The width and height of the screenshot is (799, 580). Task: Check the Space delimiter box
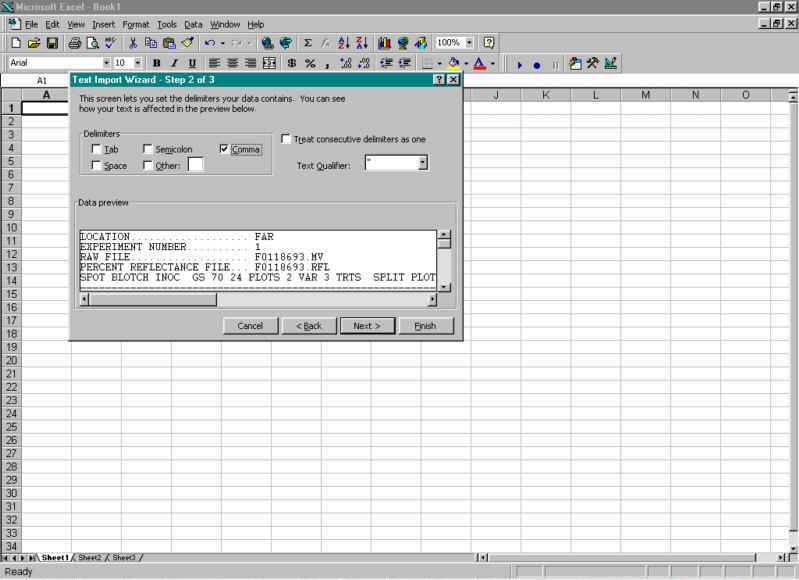(x=96, y=165)
